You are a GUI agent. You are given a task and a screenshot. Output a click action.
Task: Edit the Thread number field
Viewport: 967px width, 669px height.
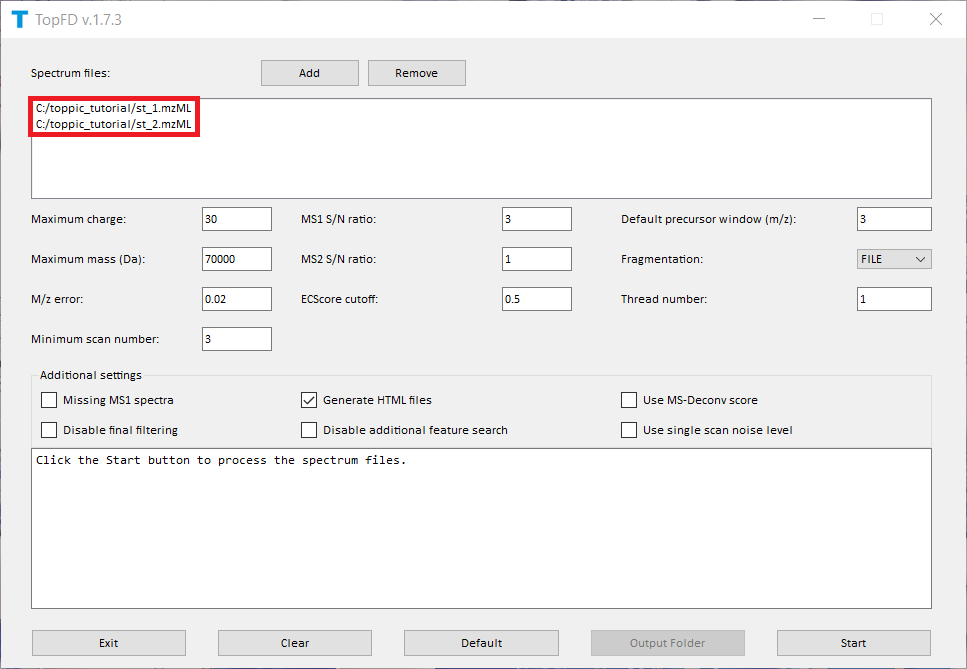893,299
